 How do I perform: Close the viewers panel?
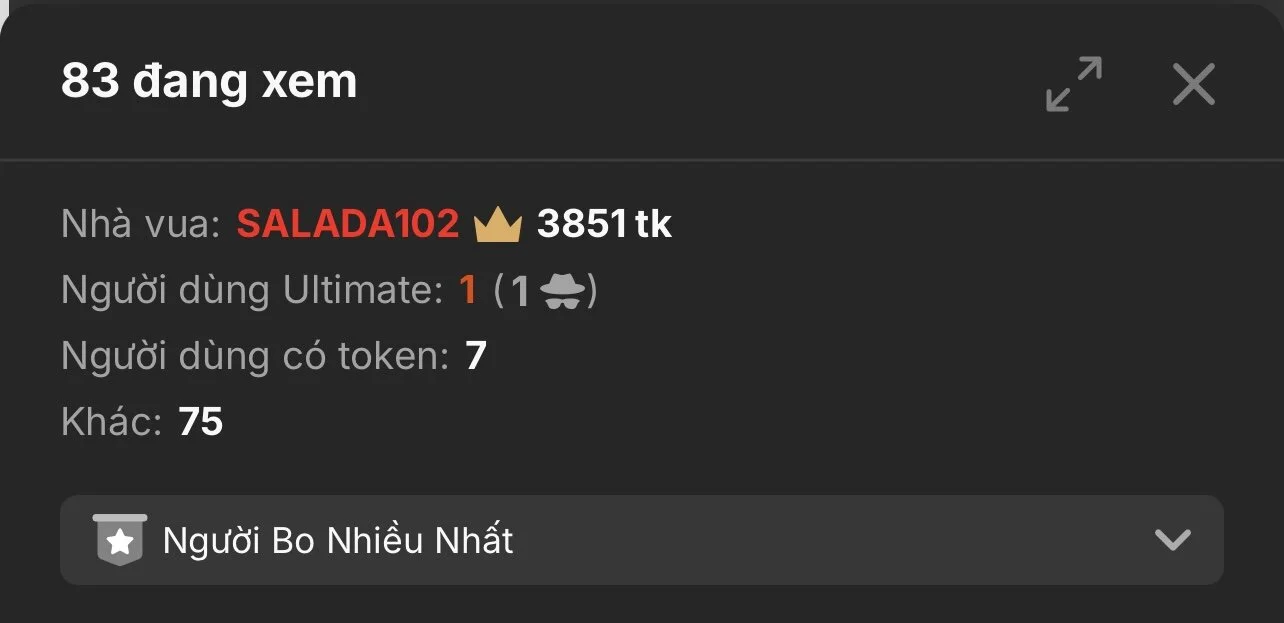click(x=1193, y=84)
